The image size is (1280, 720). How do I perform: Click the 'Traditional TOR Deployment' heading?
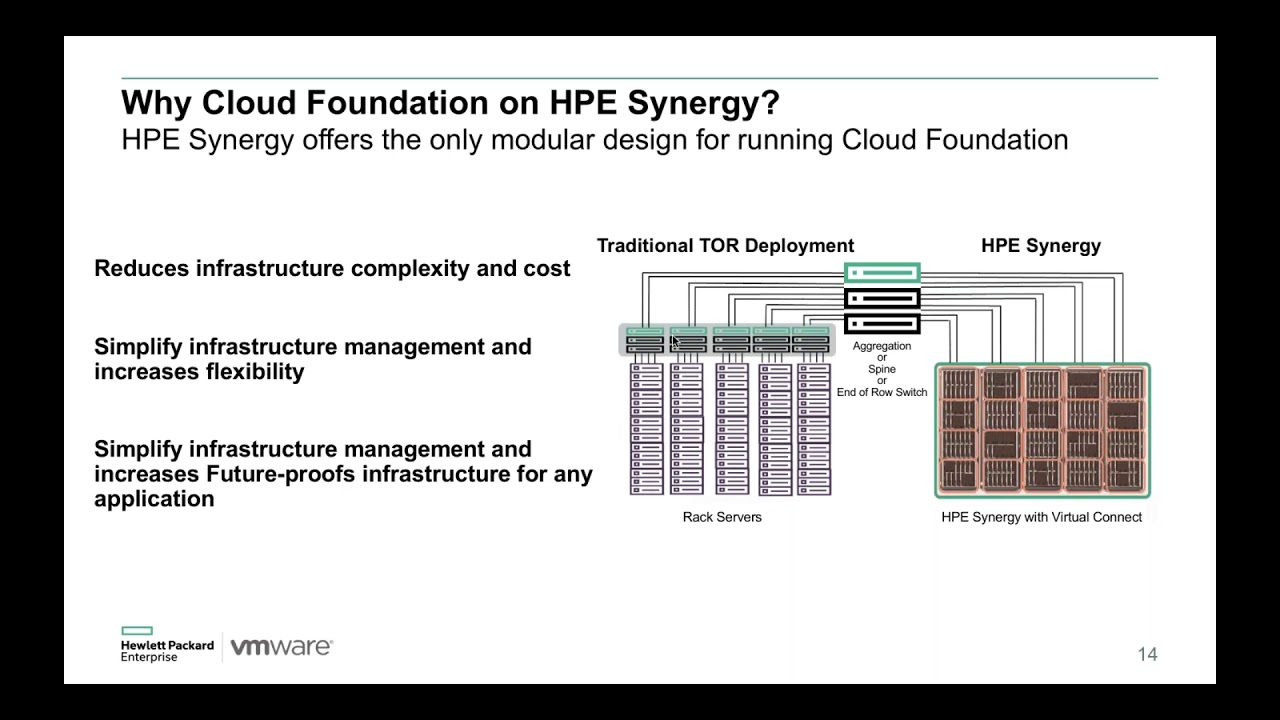click(x=726, y=246)
